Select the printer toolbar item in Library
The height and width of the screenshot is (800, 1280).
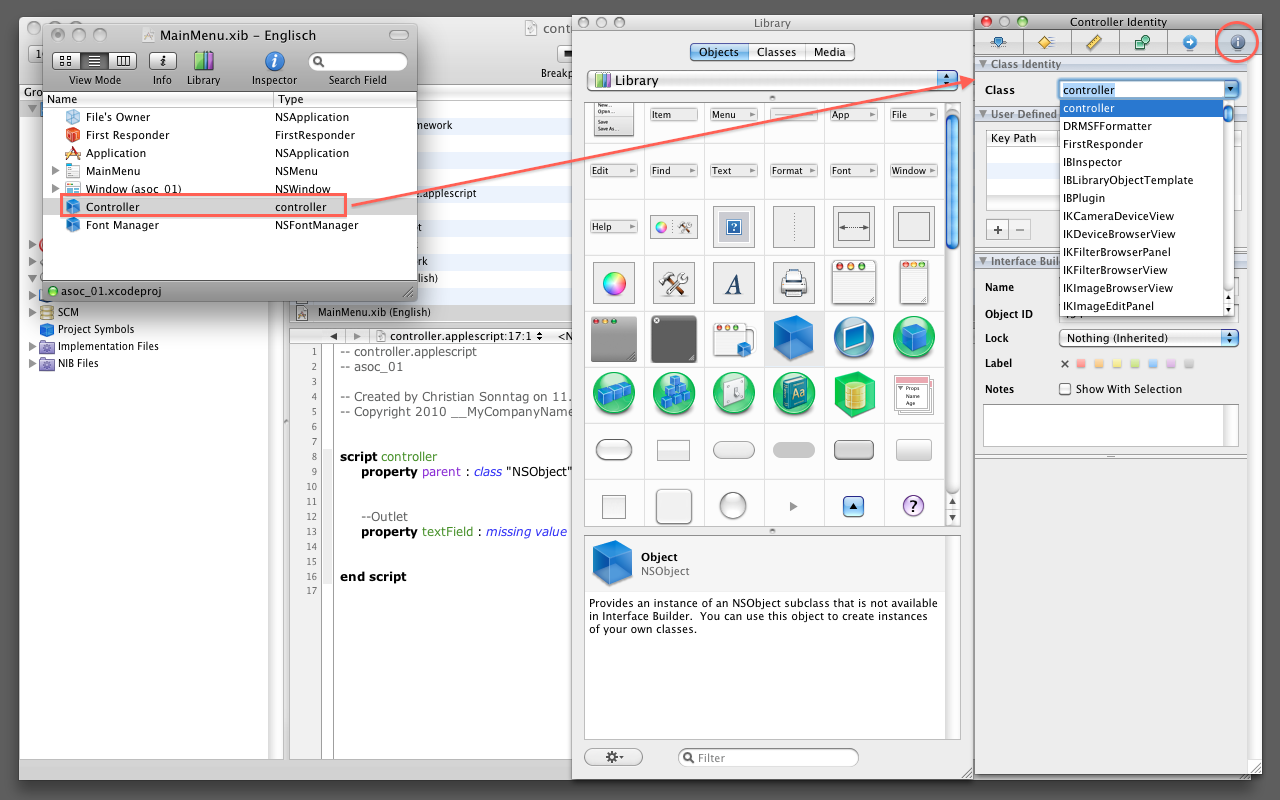(794, 284)
